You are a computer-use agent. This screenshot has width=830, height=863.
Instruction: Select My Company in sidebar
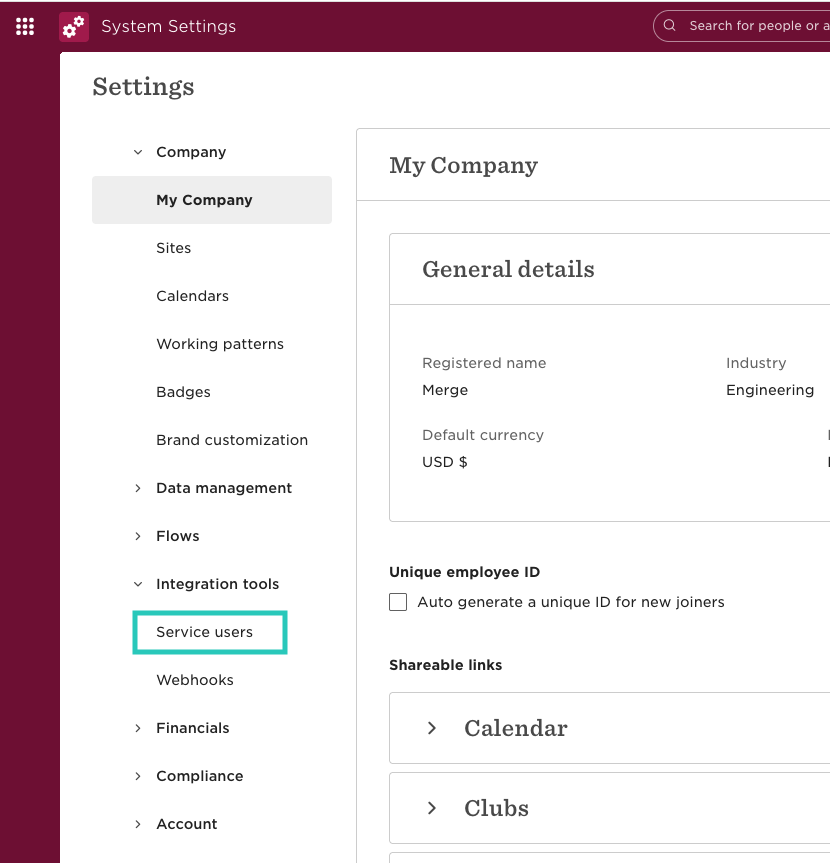coord(212,200)
